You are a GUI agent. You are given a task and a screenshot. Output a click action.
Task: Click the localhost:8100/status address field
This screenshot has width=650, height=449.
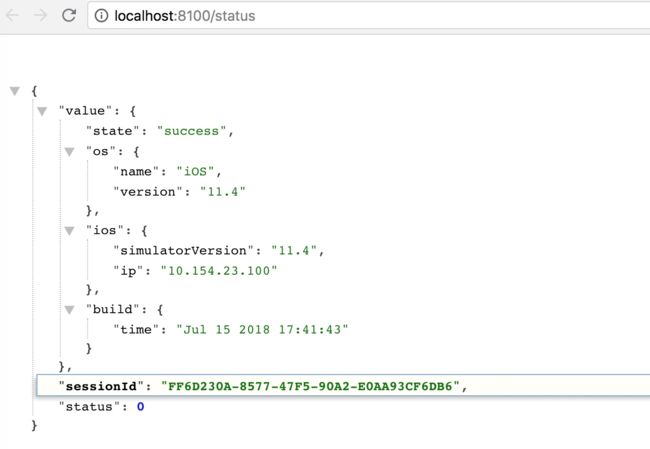[x=369, y=16]
